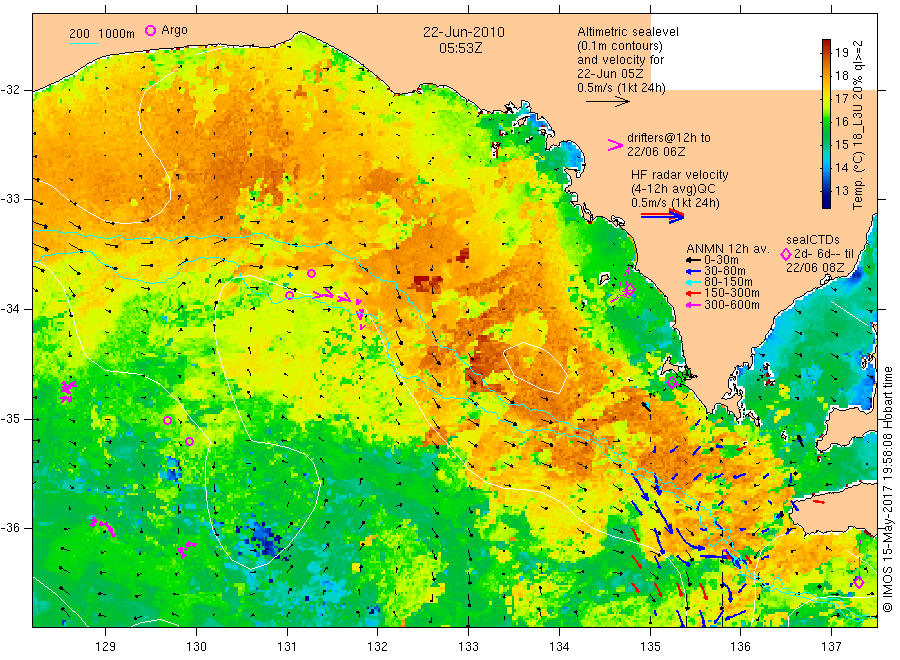Click the black 0-30m ANMN arrow
Screen dimensions: 900x660
coord(693,260)
